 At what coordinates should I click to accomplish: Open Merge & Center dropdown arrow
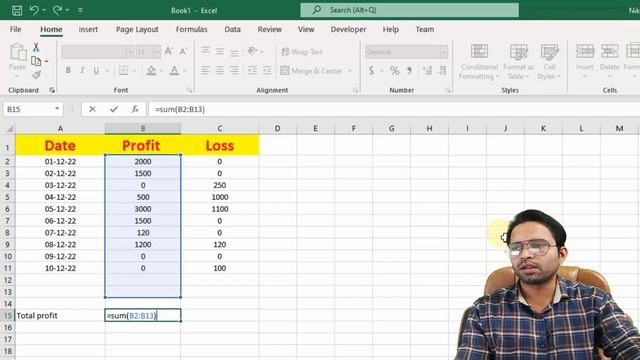tap(350, 71)
